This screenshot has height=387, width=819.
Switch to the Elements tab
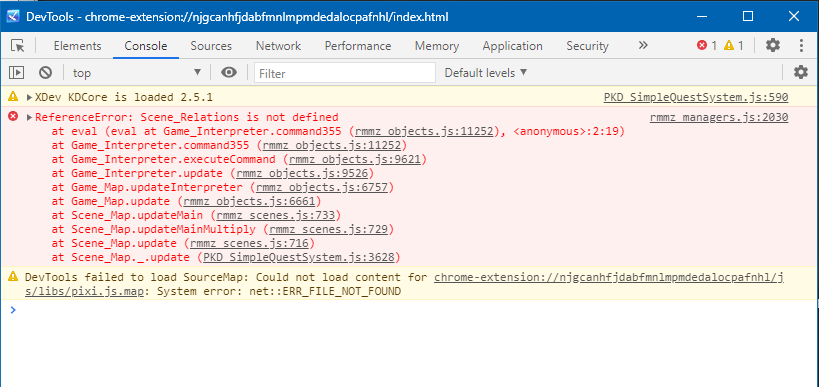[x=77, y=46]
